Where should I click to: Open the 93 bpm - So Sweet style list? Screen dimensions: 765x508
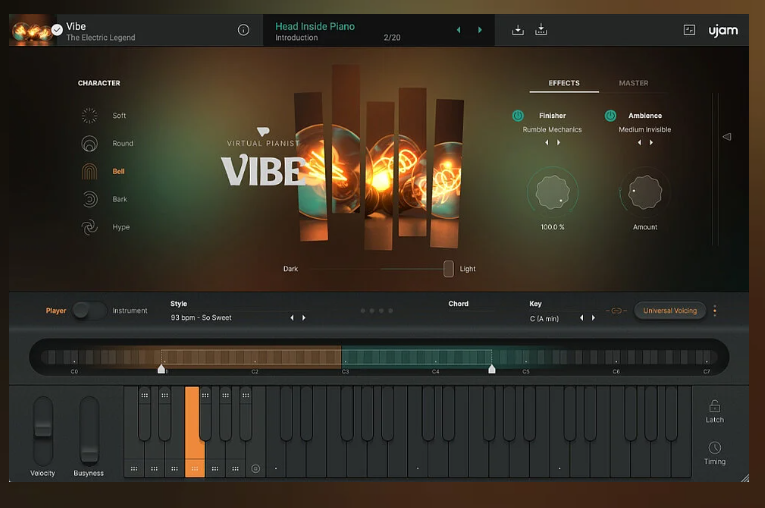(201, 318)
